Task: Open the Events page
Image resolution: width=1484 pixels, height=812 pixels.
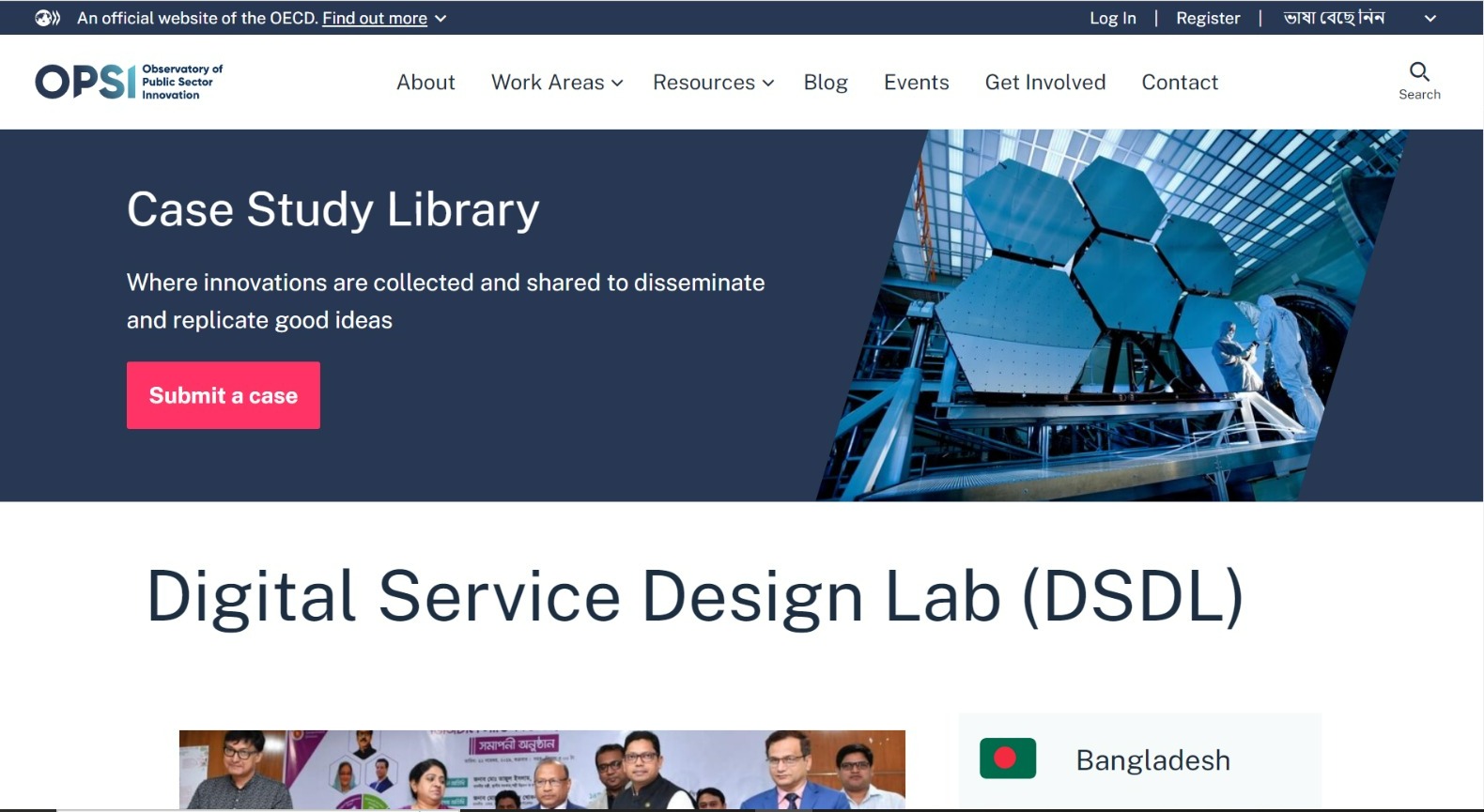Action: pyautogui.click(x=916, y=83)
